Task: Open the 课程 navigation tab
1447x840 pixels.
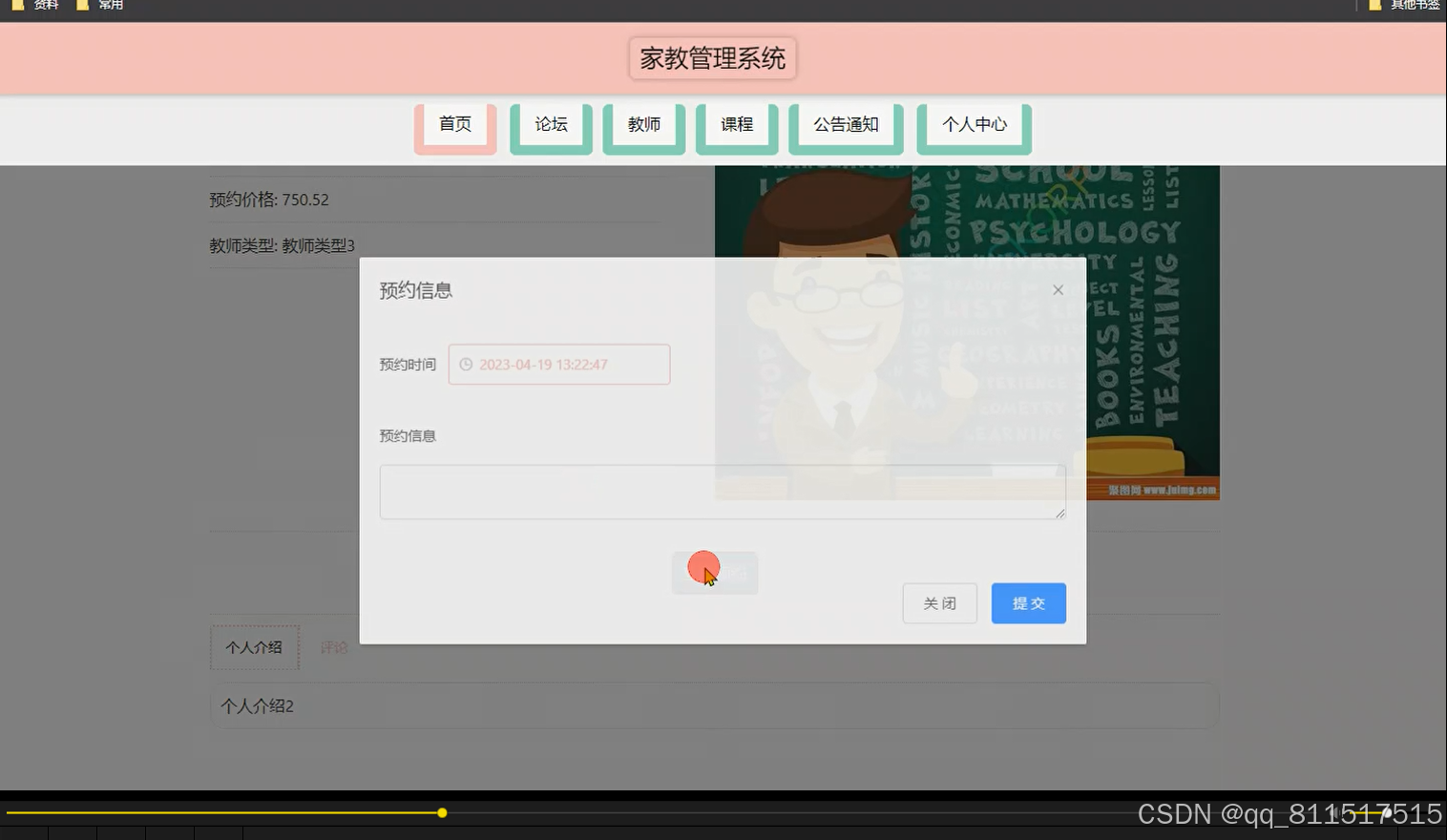Action: [x=736, y=124]
